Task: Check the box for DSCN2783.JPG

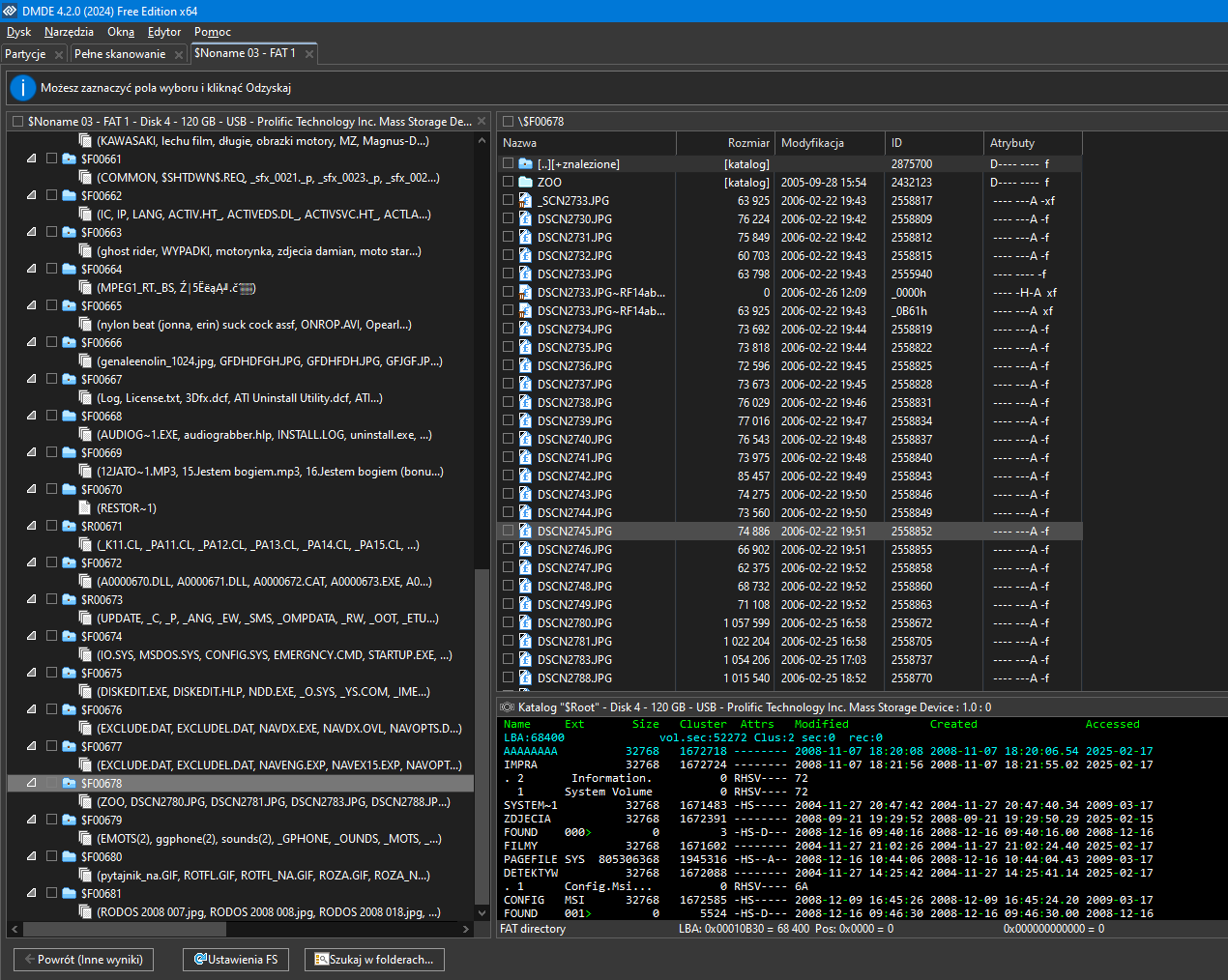Action: pos(508,659)
